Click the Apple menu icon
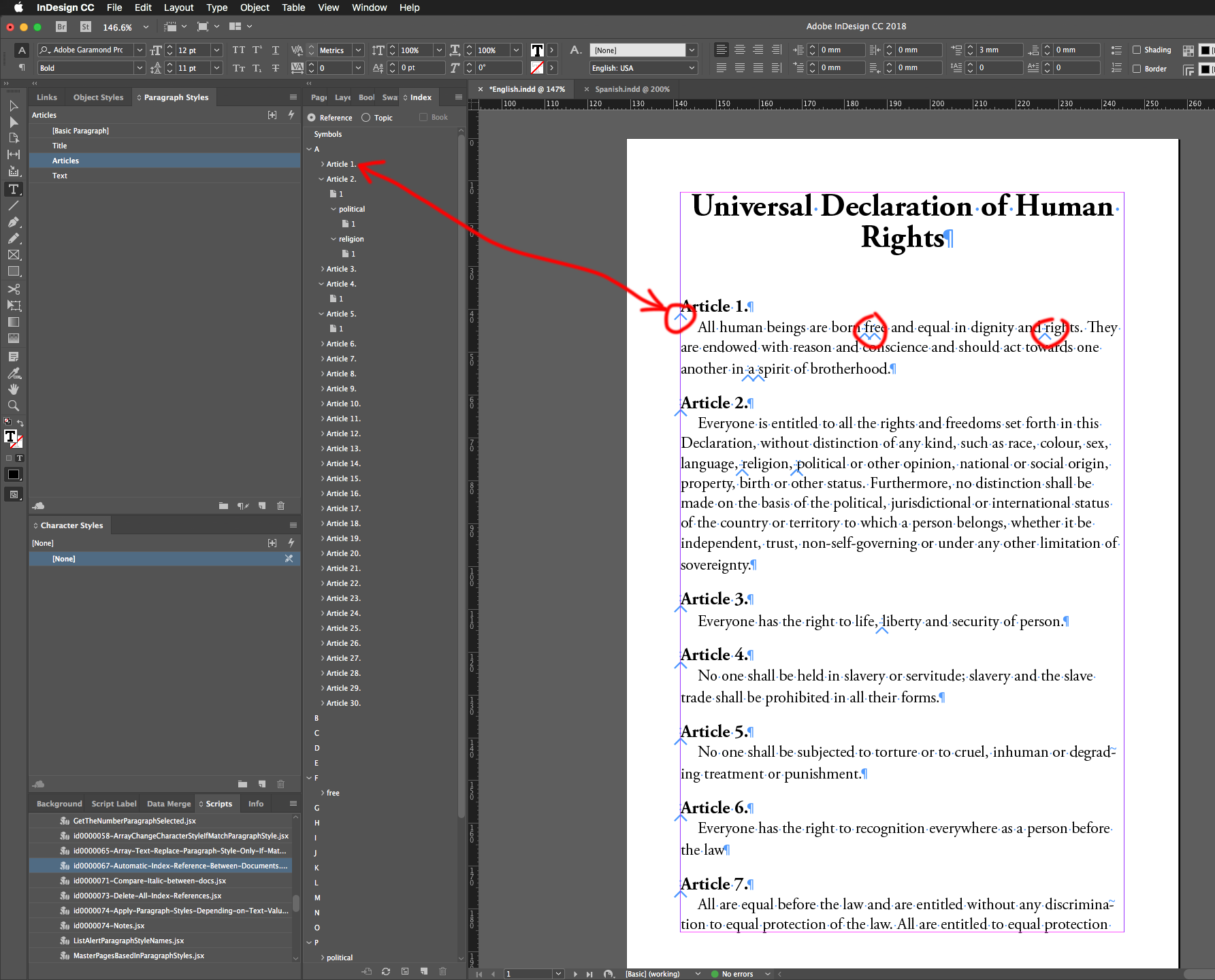 coord(18,7)
